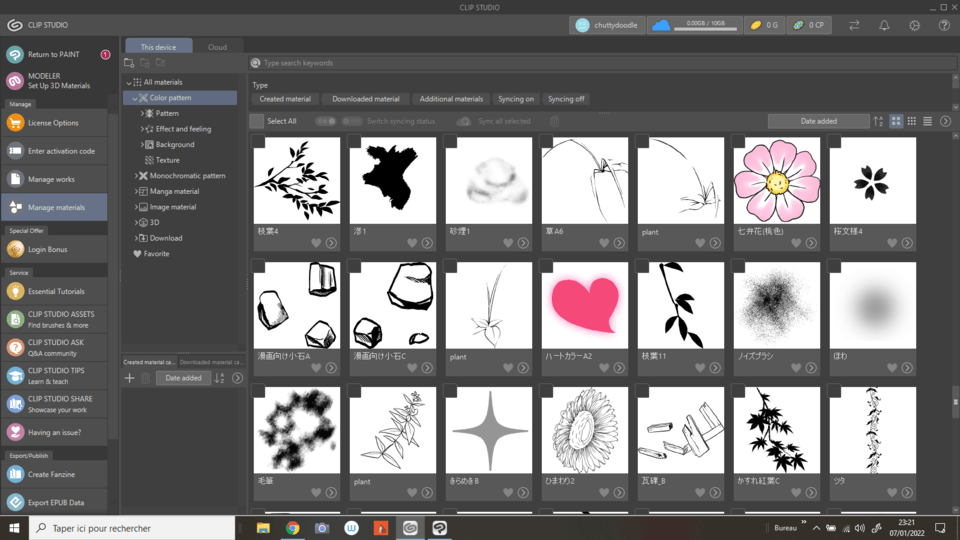960x540 pixels.
Task: Delete selected materials trash icon
Action: click(x=554, y=121)
